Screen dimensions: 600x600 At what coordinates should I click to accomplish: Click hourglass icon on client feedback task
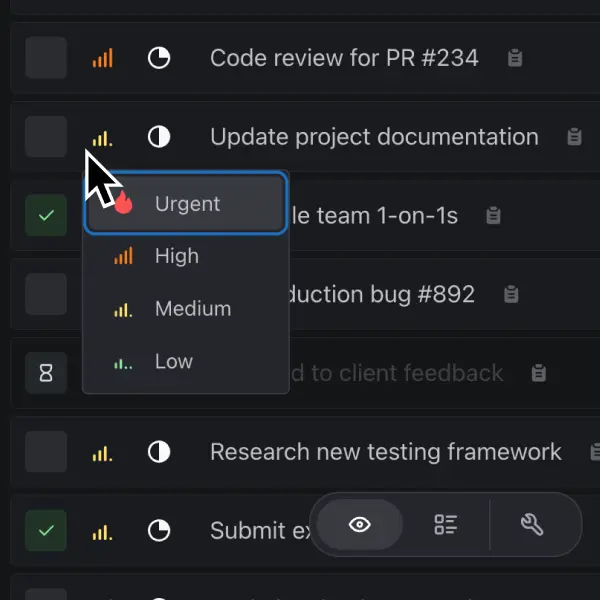click(x=46, y=373)
